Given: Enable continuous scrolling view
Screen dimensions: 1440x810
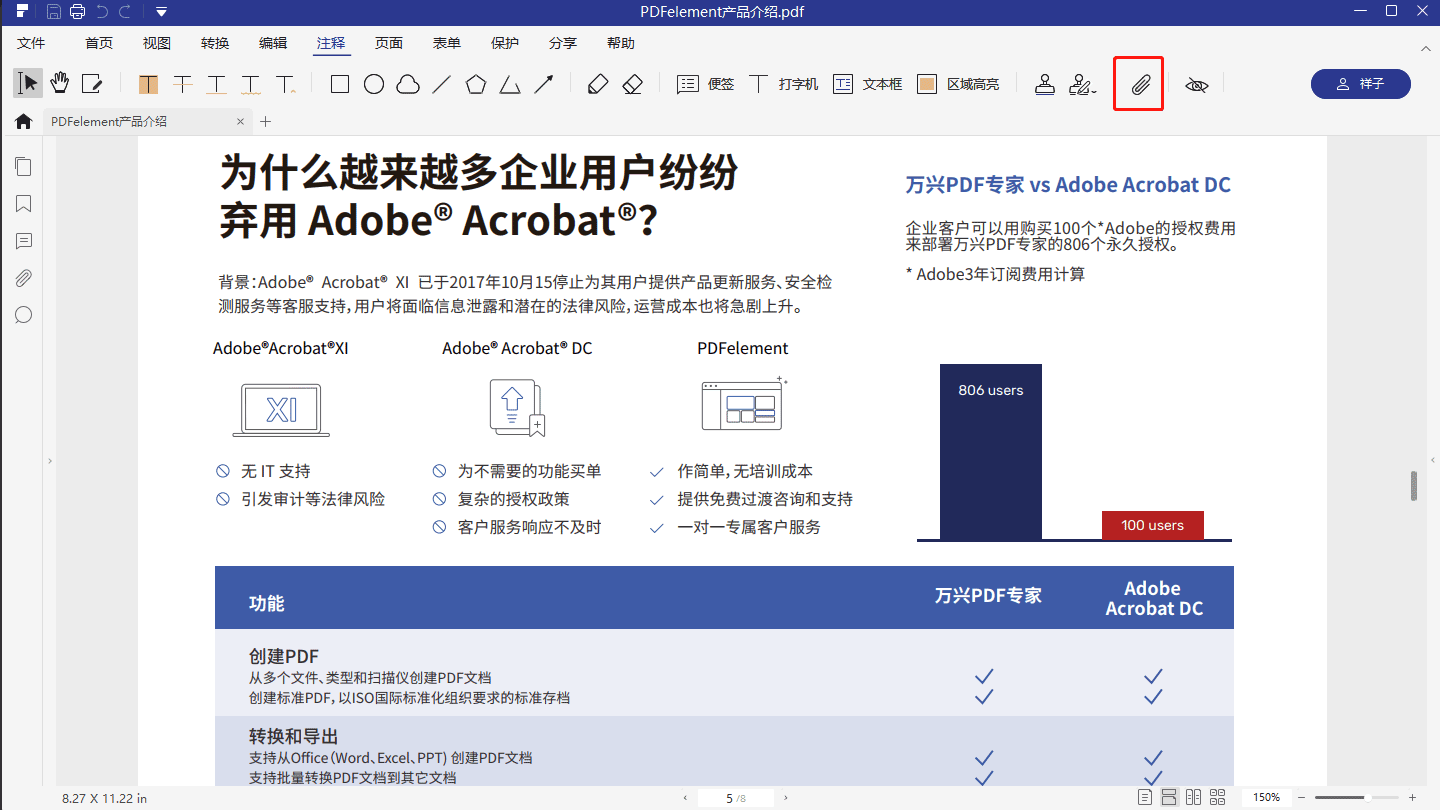Looking at the screenshot, I should click(x=1169, y=797).
